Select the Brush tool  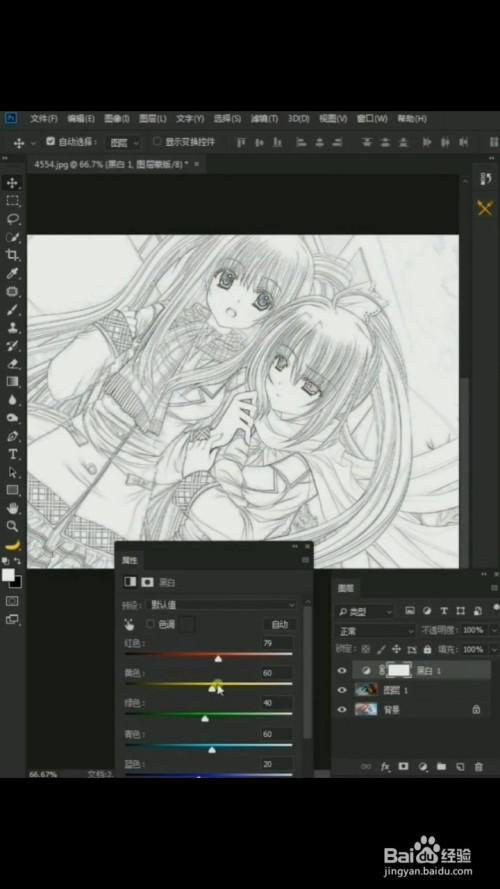point(12,310)
